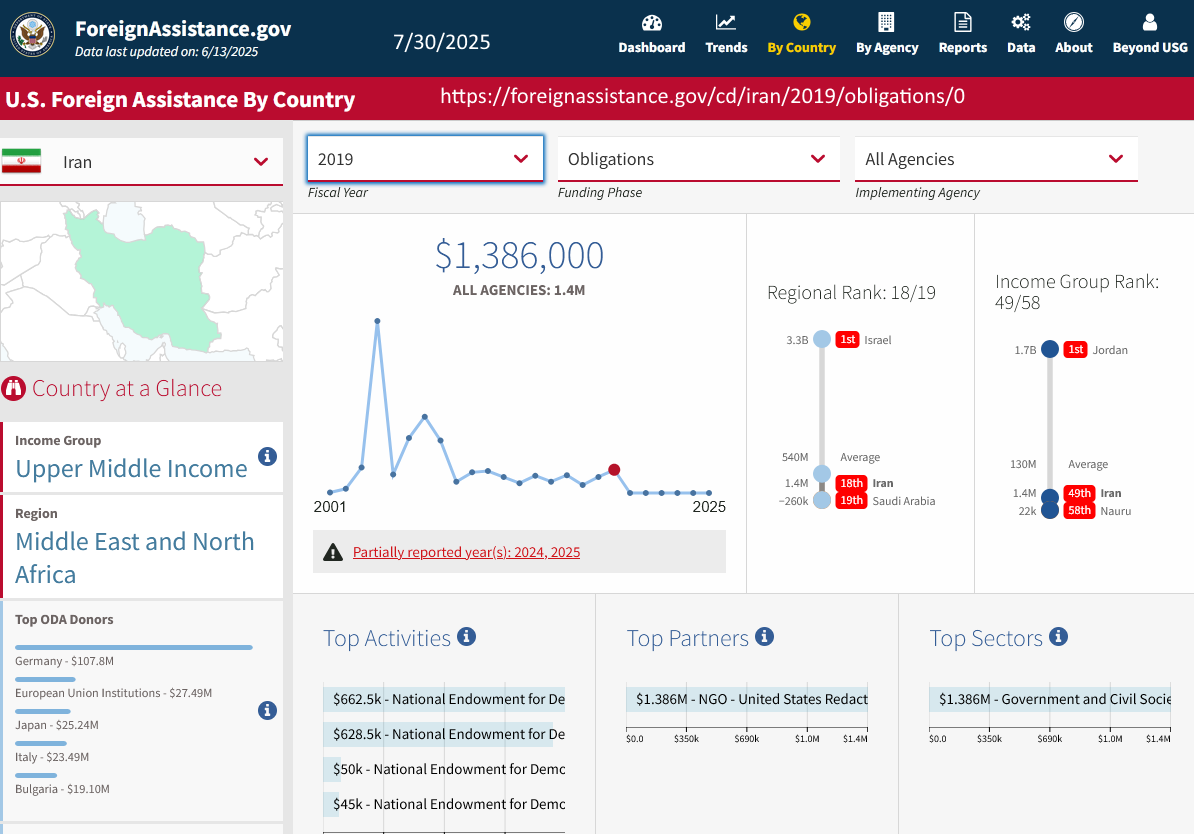The height and width of the screenshot is (834, 1194).
Task: Click the Upper Middle Income link
Action: click(131, 468)
